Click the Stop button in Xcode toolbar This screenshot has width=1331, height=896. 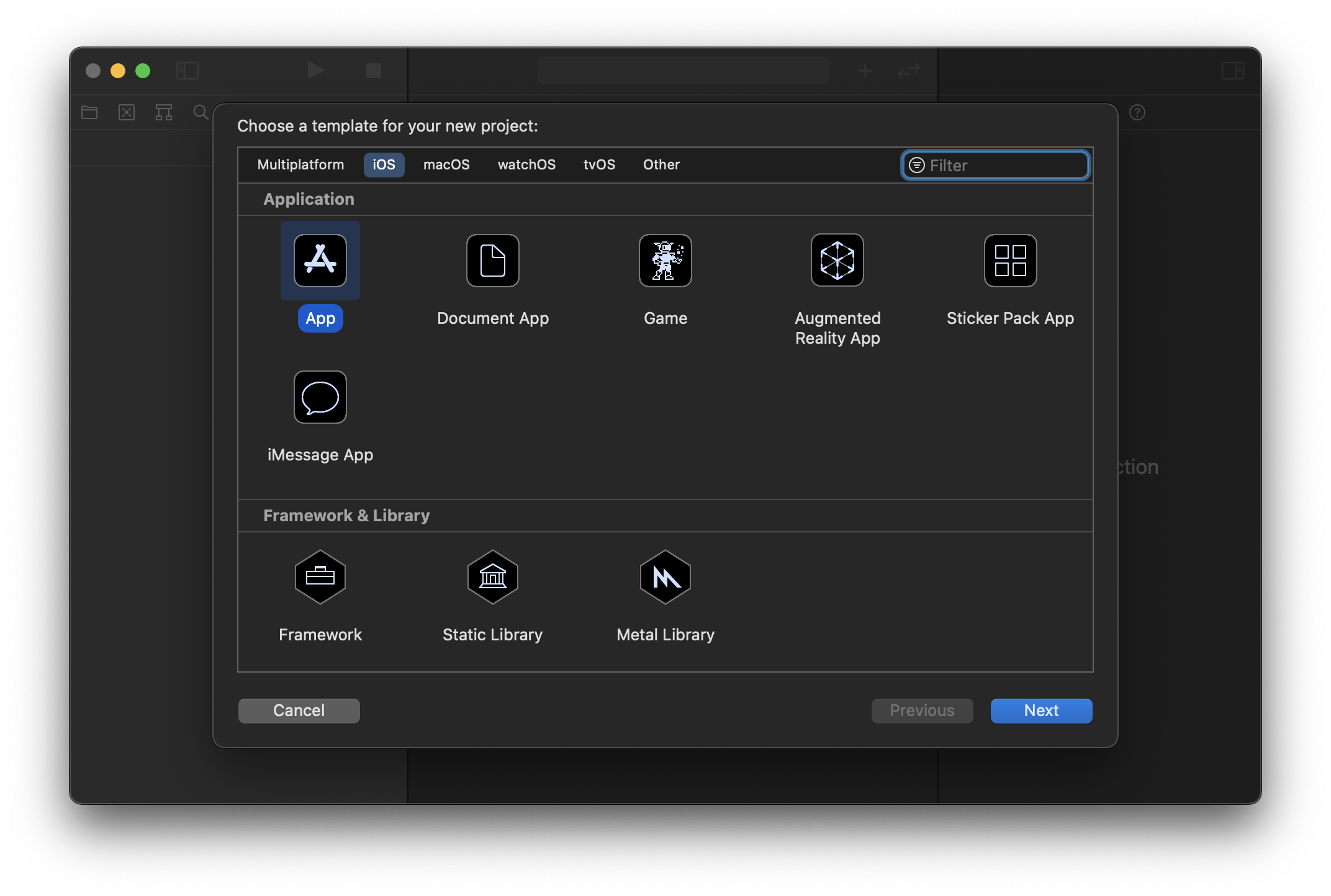(374, 71)
